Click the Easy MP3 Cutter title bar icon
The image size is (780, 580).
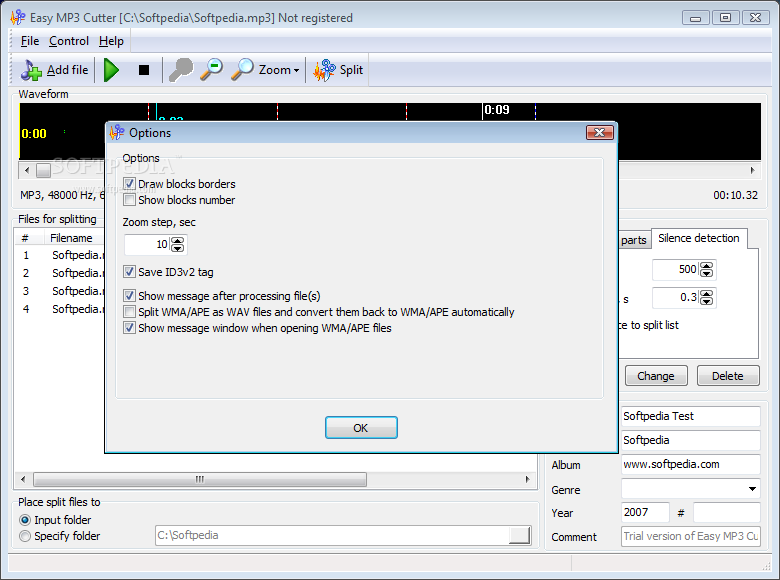pos(17,17)
